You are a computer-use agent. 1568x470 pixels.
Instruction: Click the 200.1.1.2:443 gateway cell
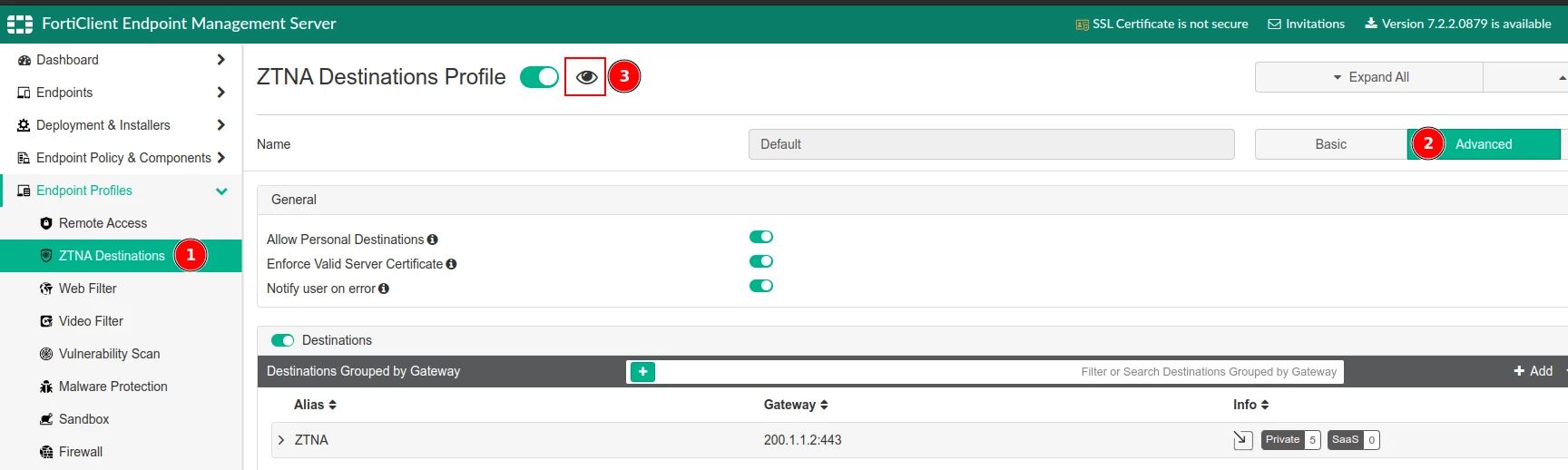point(803,440)
